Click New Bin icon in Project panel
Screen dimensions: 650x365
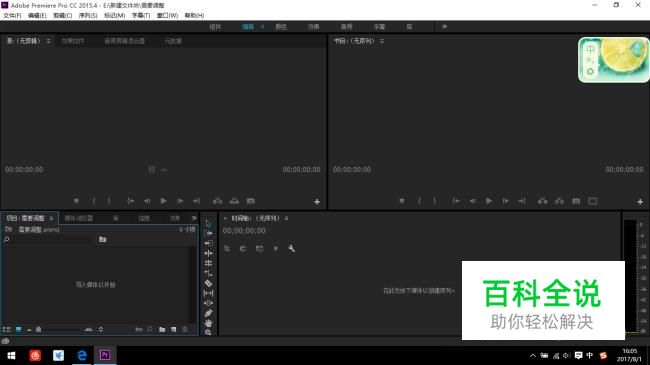tap(162, 329)
